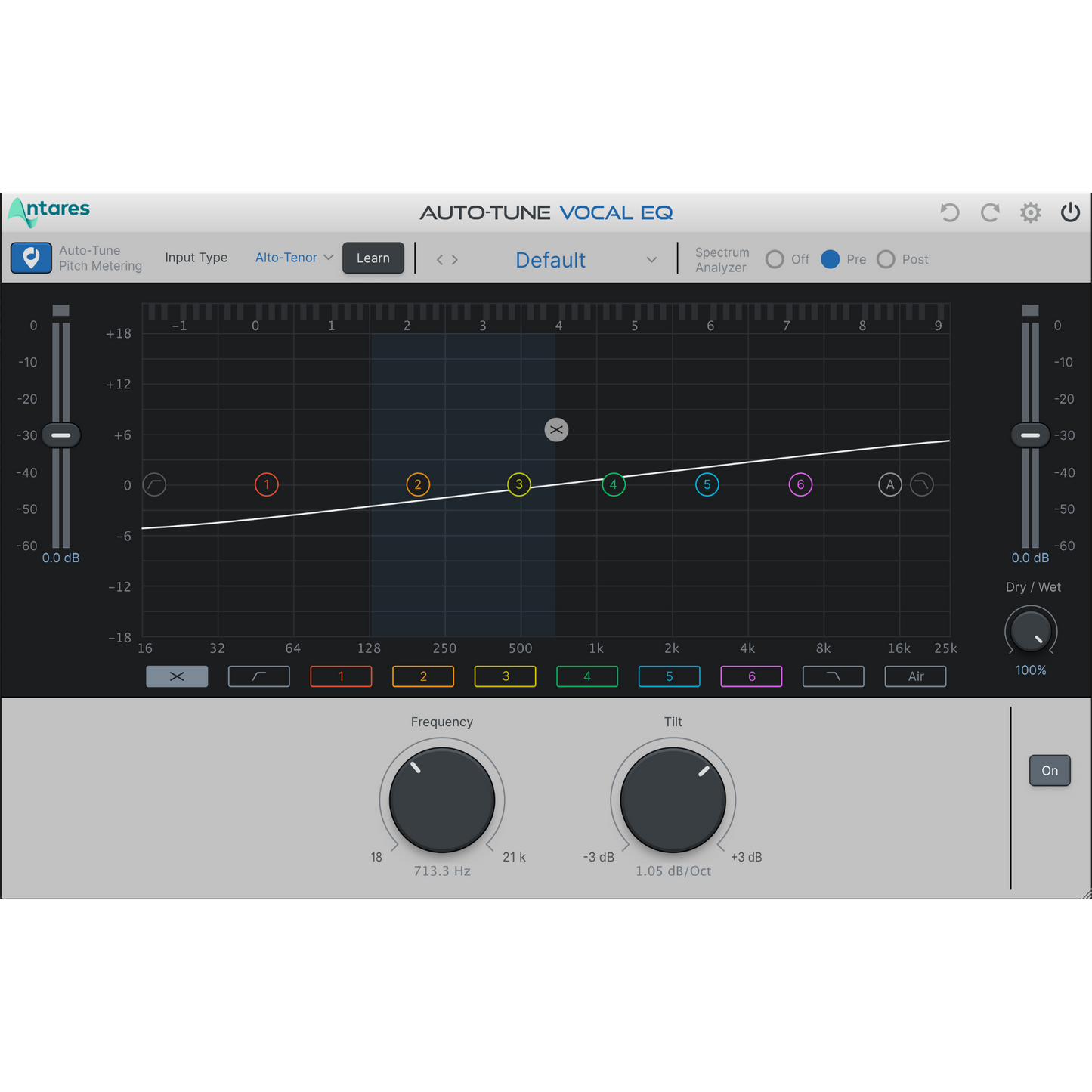
Task: Click the redo arrow icon
Action: [990, 213]
